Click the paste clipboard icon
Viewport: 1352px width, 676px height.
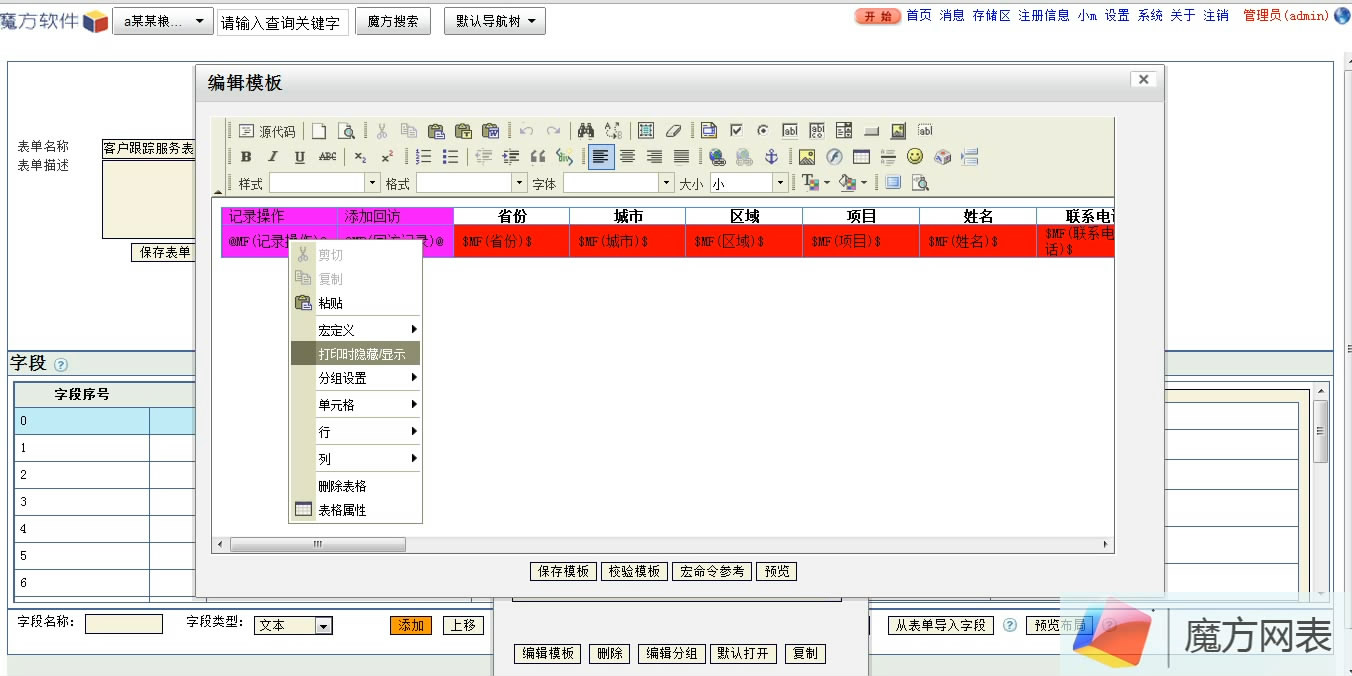click(x=436, y=131)
